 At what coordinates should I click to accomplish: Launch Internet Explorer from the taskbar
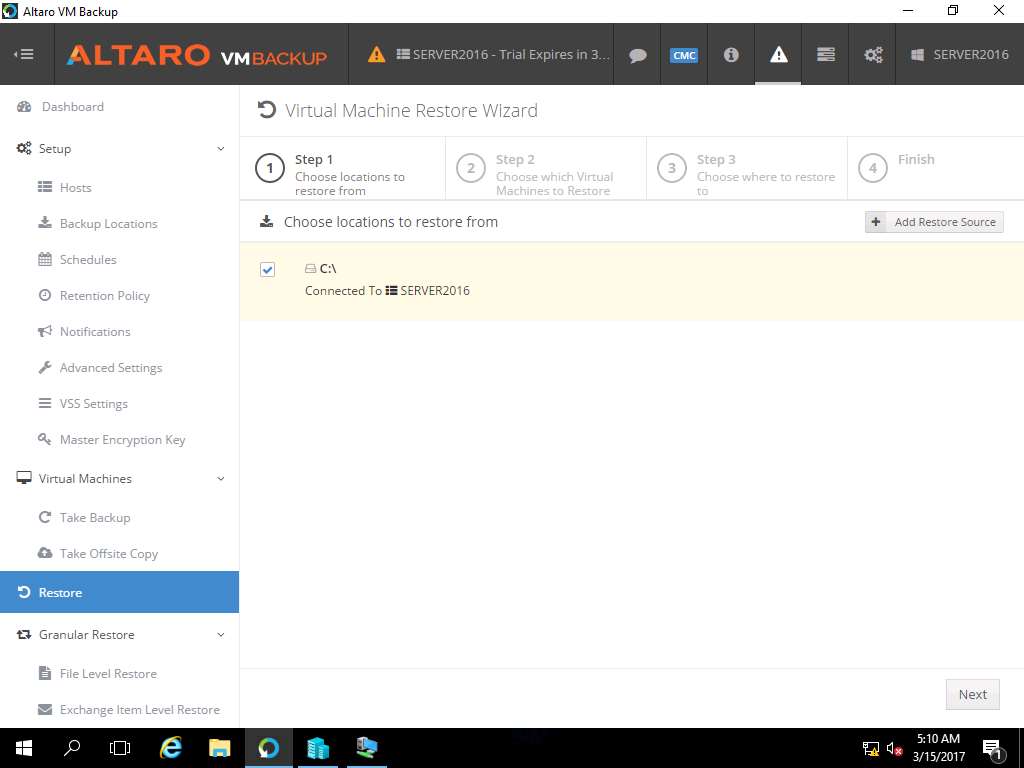(170, 748)
